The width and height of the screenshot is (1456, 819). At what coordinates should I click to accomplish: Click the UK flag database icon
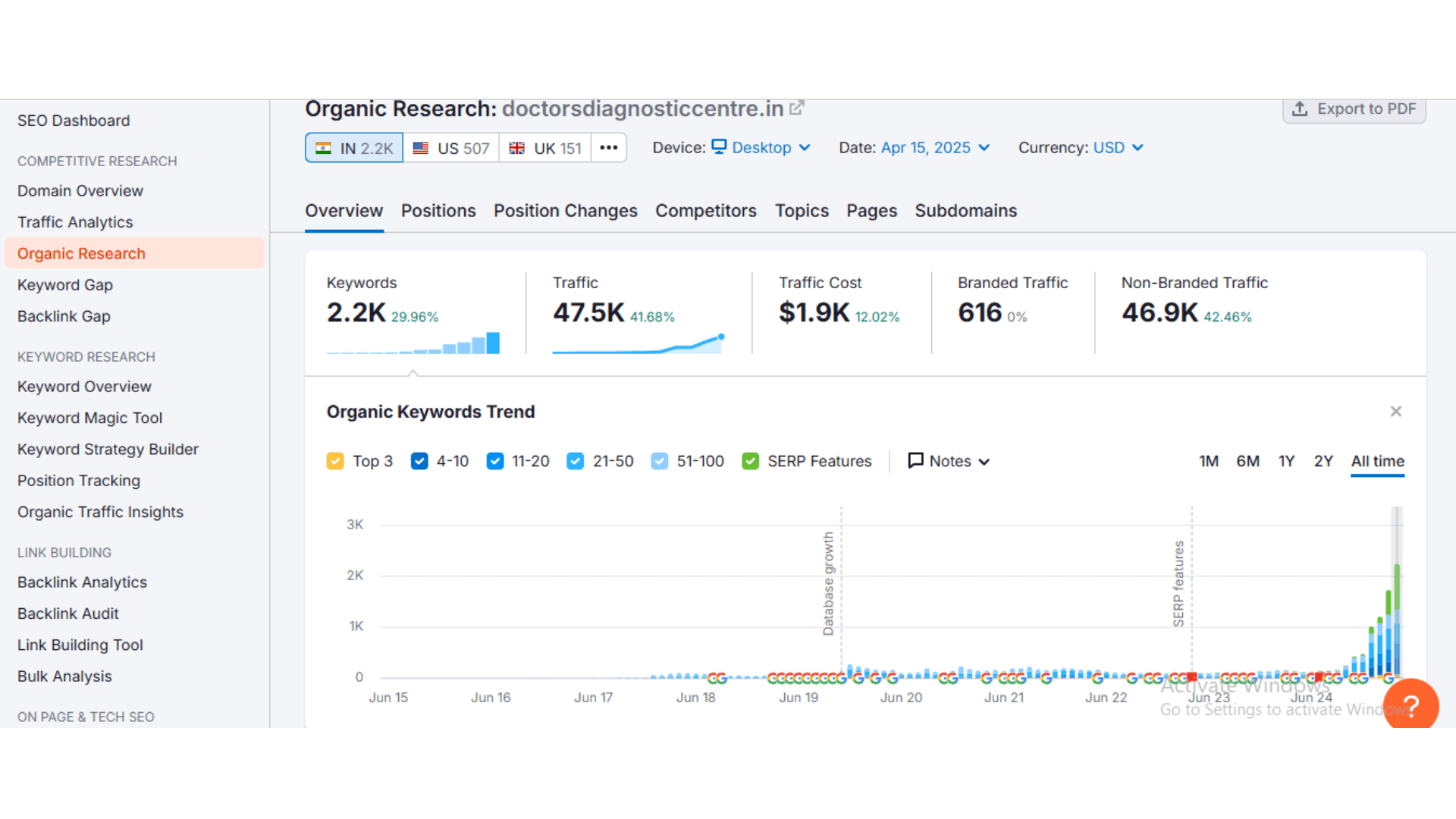pyautogui.click(x=517, y=149)
